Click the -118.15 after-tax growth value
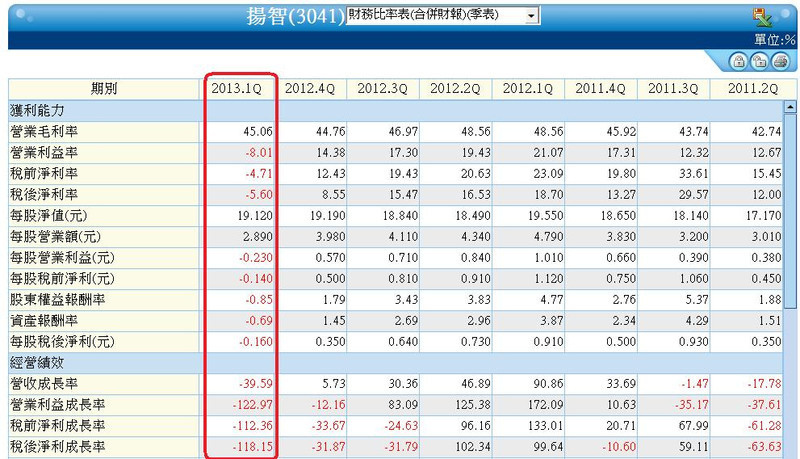The width and height of the screenshot is (800, 459). pos(253,447)
